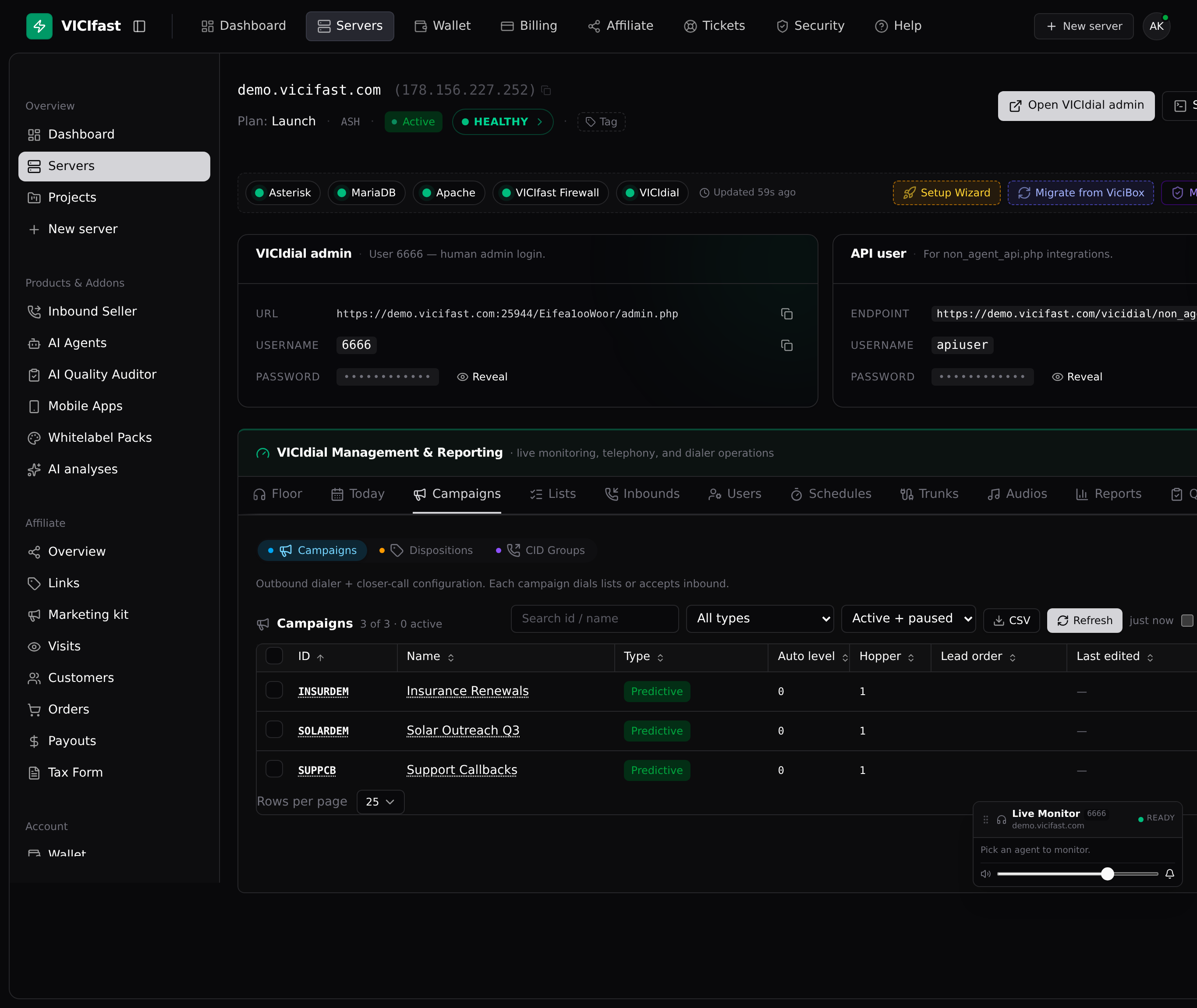Image resolution: width=1197 pixels, height=1008 pixels.
Task: Copy the VICIdial admin URL
Action: point(787,314)
